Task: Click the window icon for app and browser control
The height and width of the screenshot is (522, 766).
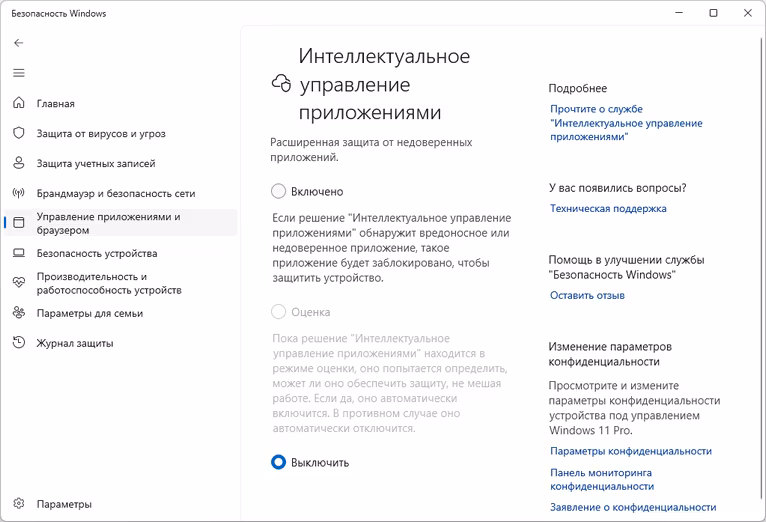Action: click(19, 223)
